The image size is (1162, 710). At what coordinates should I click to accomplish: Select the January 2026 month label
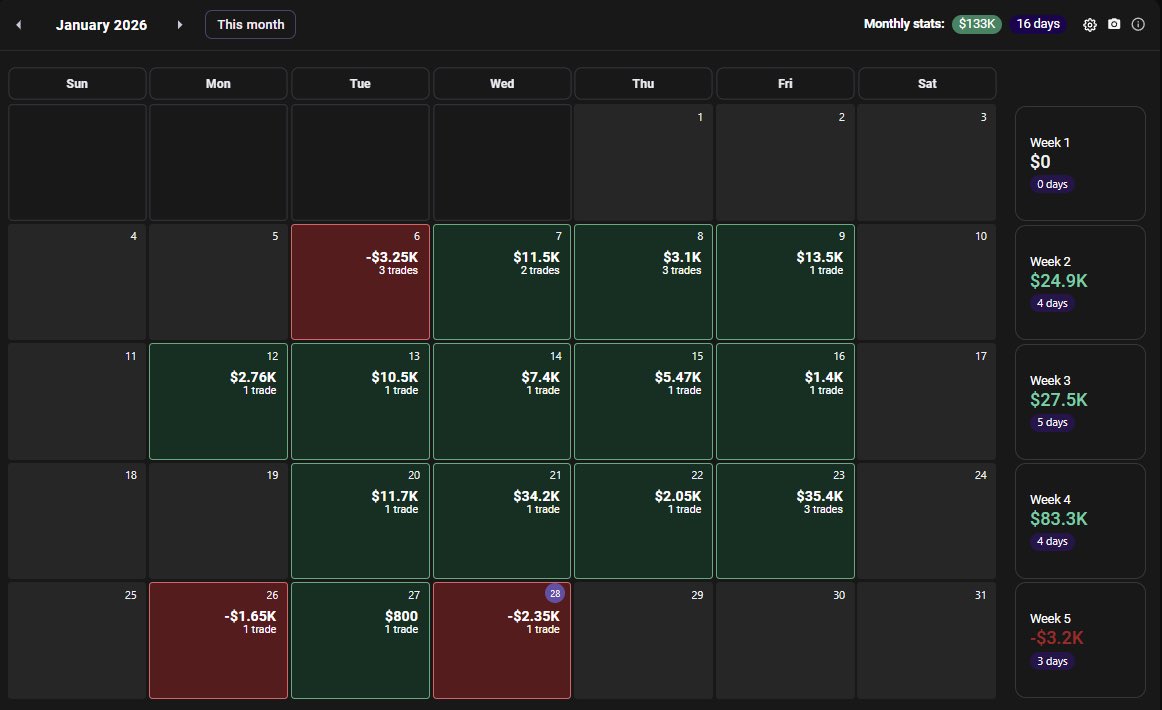[102, 24]
